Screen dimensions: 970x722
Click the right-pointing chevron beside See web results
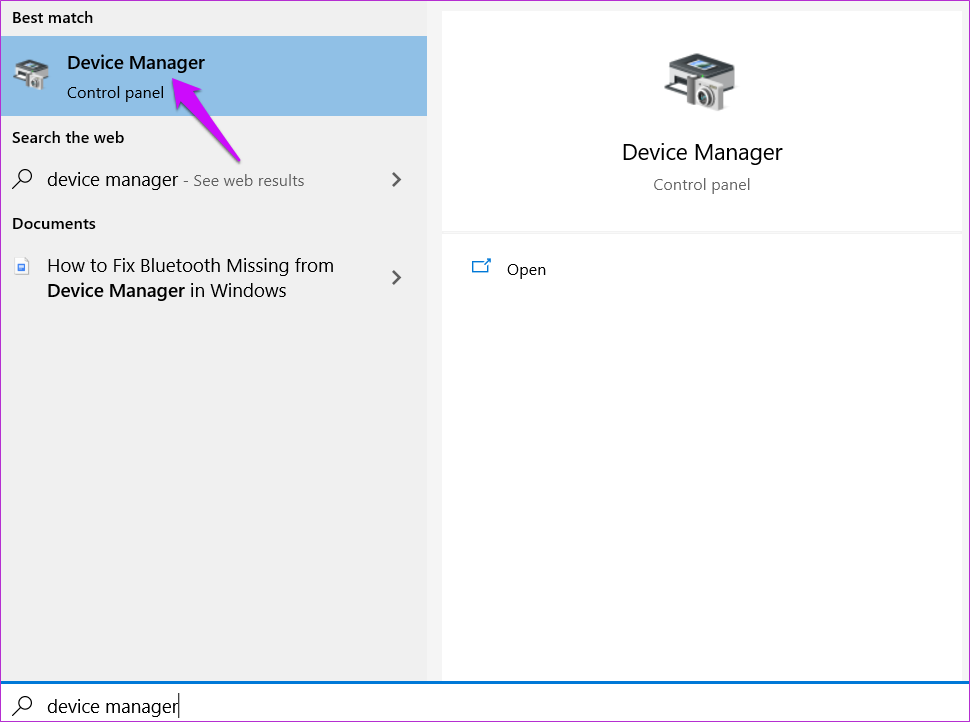pos(396,179)
